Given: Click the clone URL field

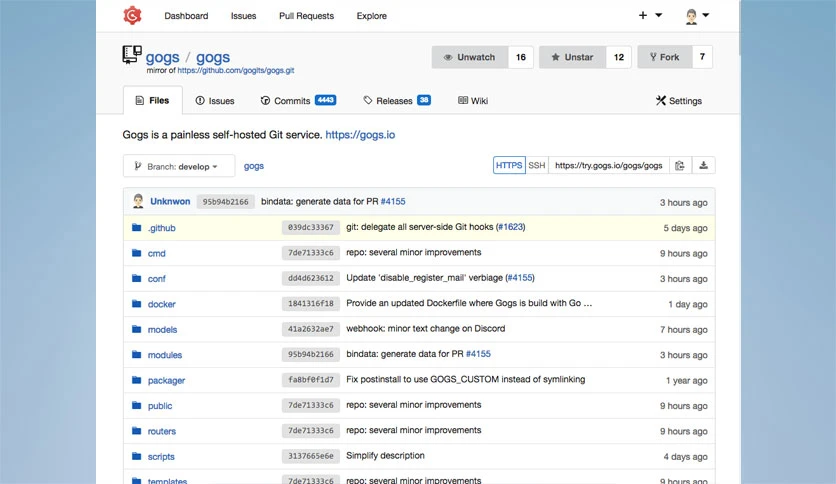Looking at the screenshot, I should click(608, 166).
